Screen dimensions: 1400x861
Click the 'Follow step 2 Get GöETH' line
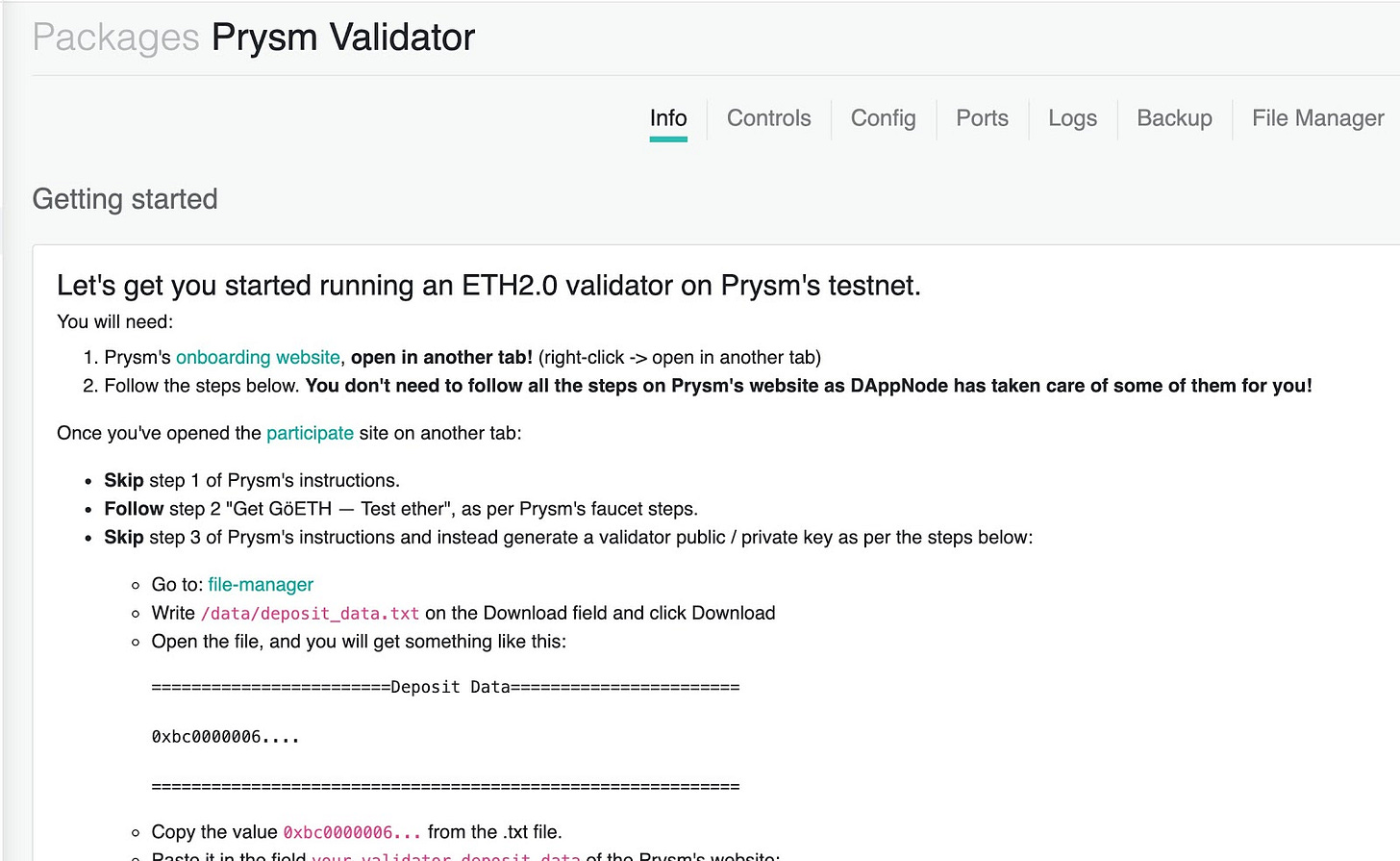pos(401,509)
